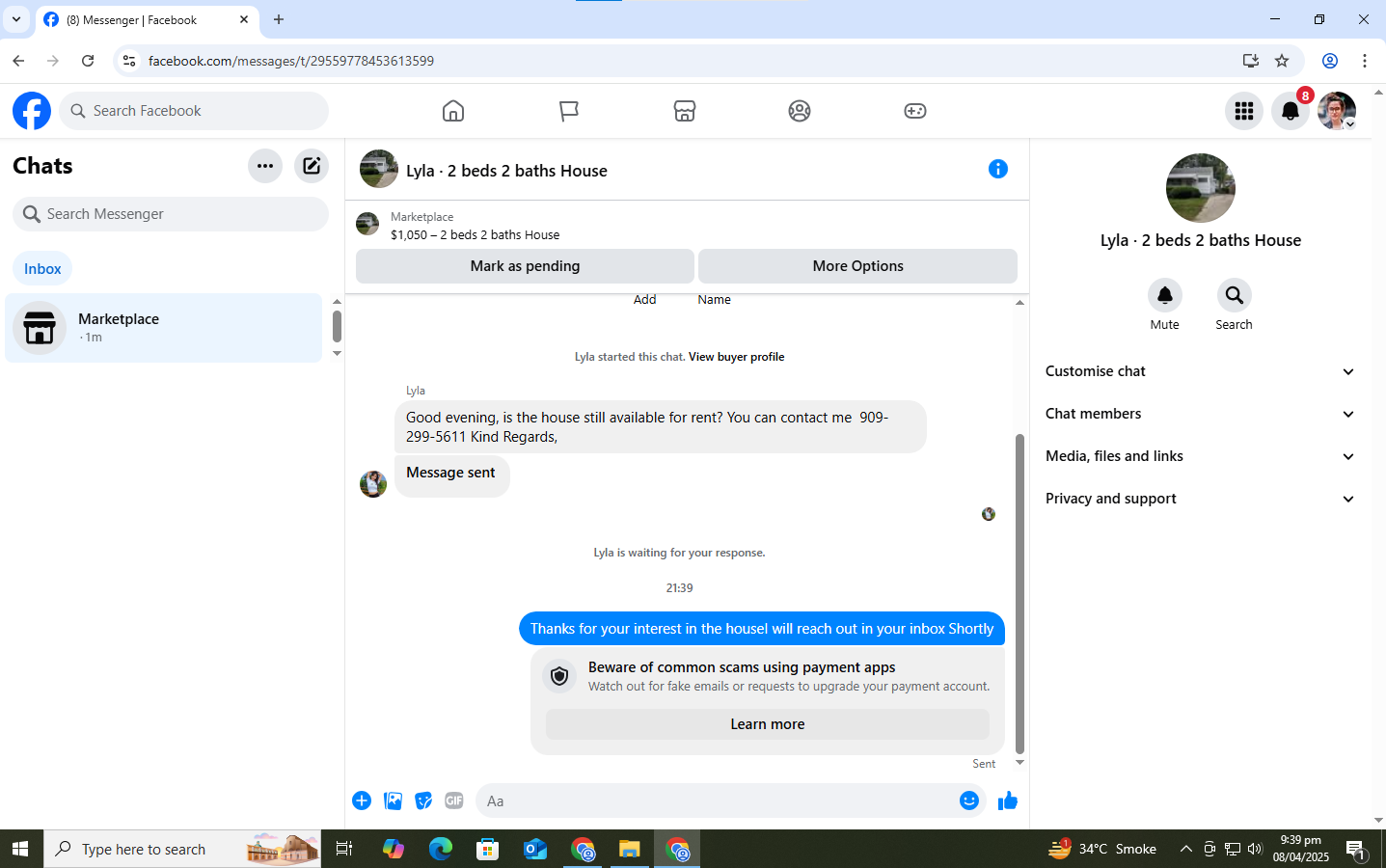Go to the Home feed icon
Image resolution: width=1386 pixels, height=868 pixels.
coord(453,111)
